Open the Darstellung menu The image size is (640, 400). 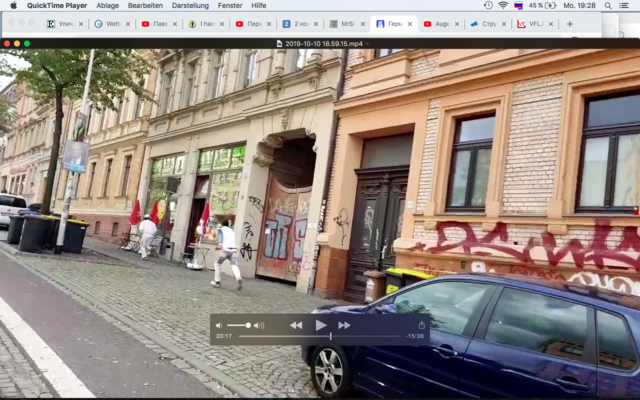[x=190, y=5]
